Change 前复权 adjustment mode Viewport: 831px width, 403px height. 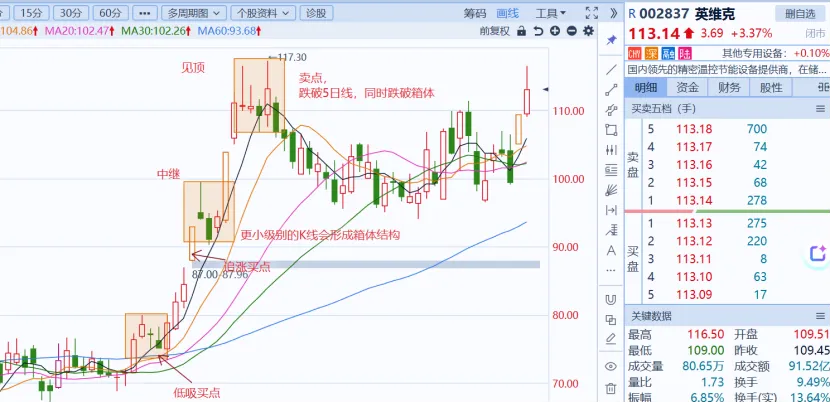coord(494,31)
